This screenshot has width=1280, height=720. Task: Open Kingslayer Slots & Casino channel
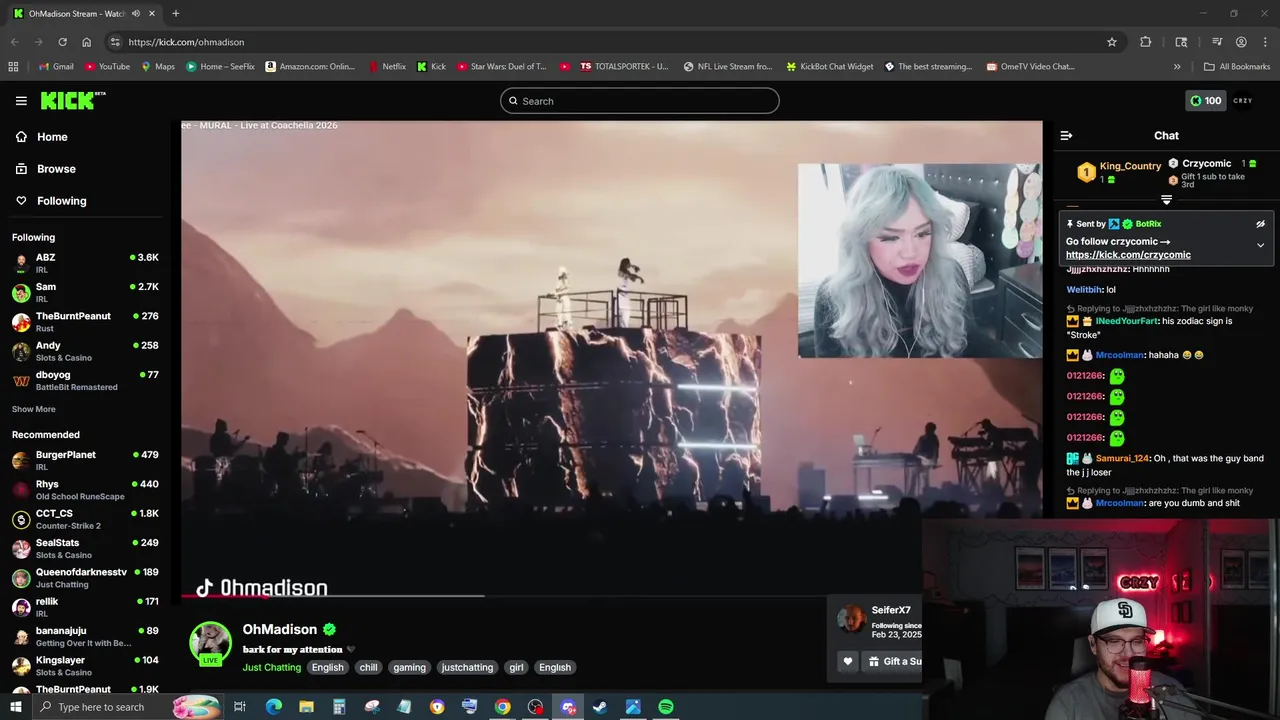pyautogui.click(x=85, y=665)
